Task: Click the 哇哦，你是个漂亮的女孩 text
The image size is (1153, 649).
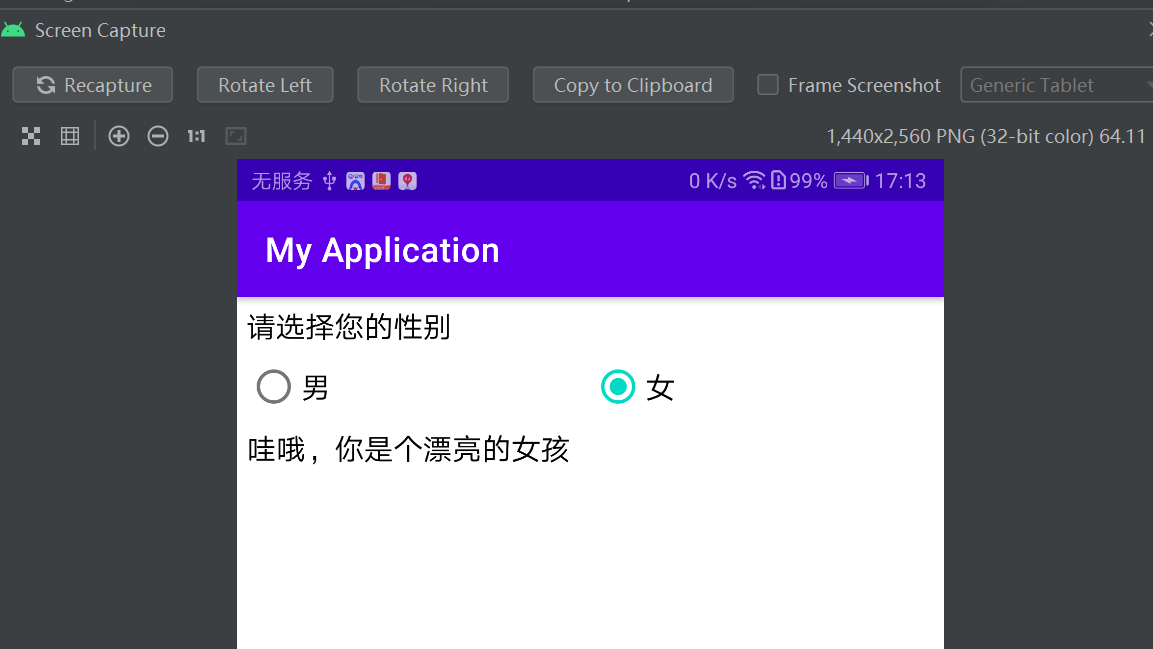Action: pos(408,449)
